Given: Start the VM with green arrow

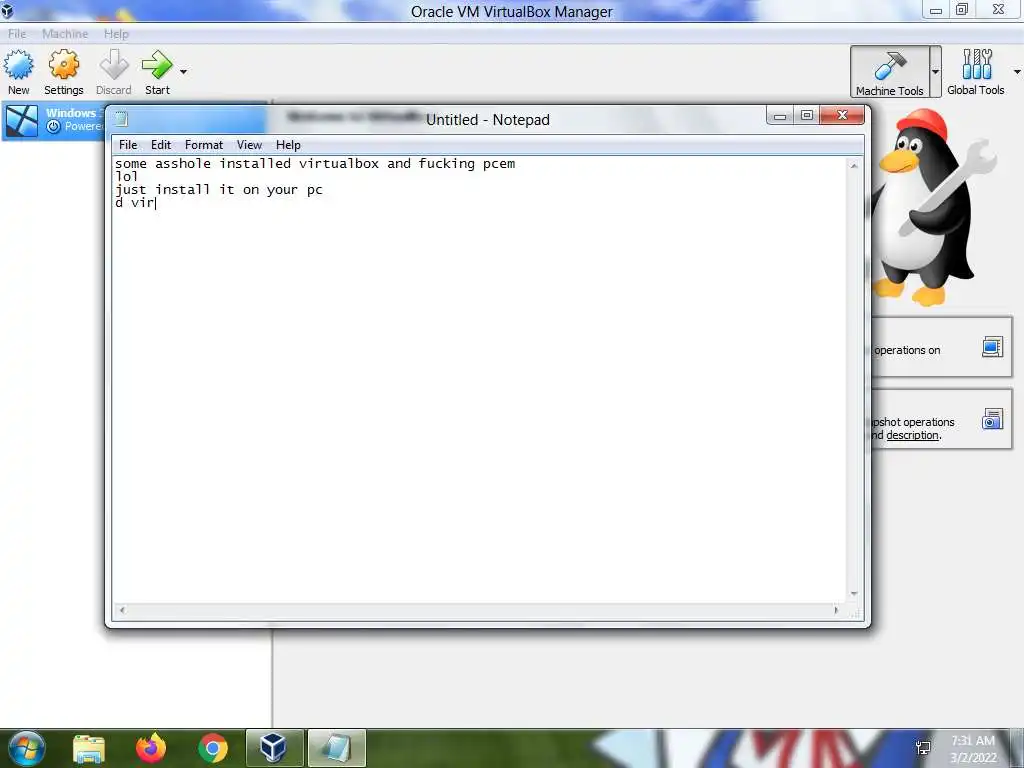Looking at the screenshot, I should point(157,65).
